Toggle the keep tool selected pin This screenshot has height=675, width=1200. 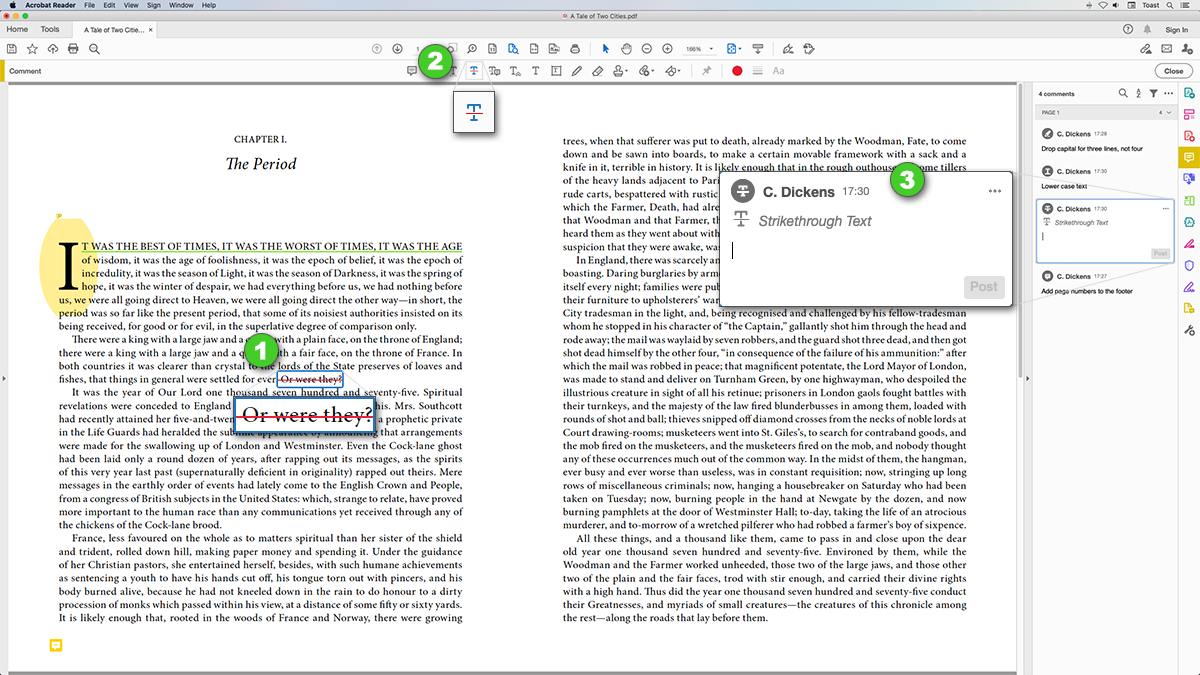tap(707, 71)
